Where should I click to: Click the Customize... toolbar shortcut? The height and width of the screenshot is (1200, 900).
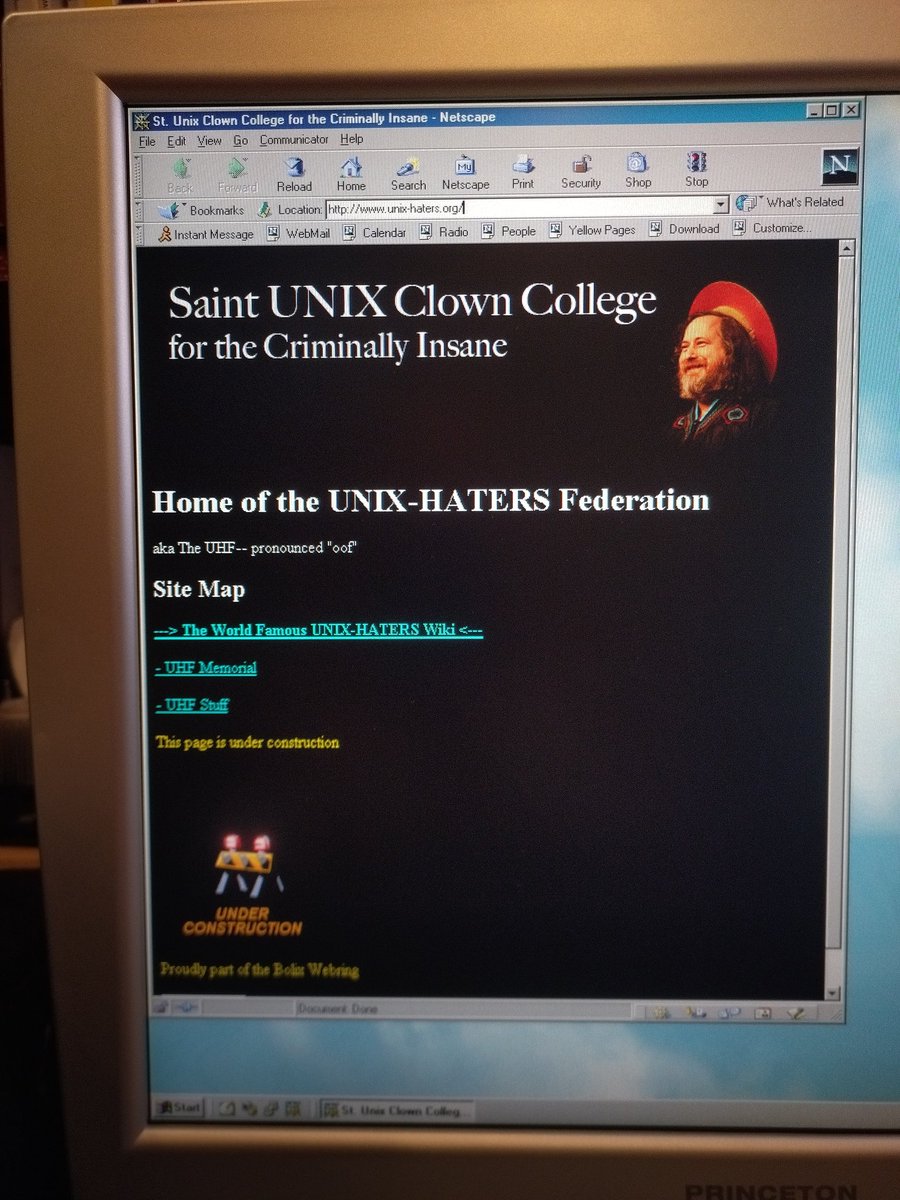click(x=773, y=228)
